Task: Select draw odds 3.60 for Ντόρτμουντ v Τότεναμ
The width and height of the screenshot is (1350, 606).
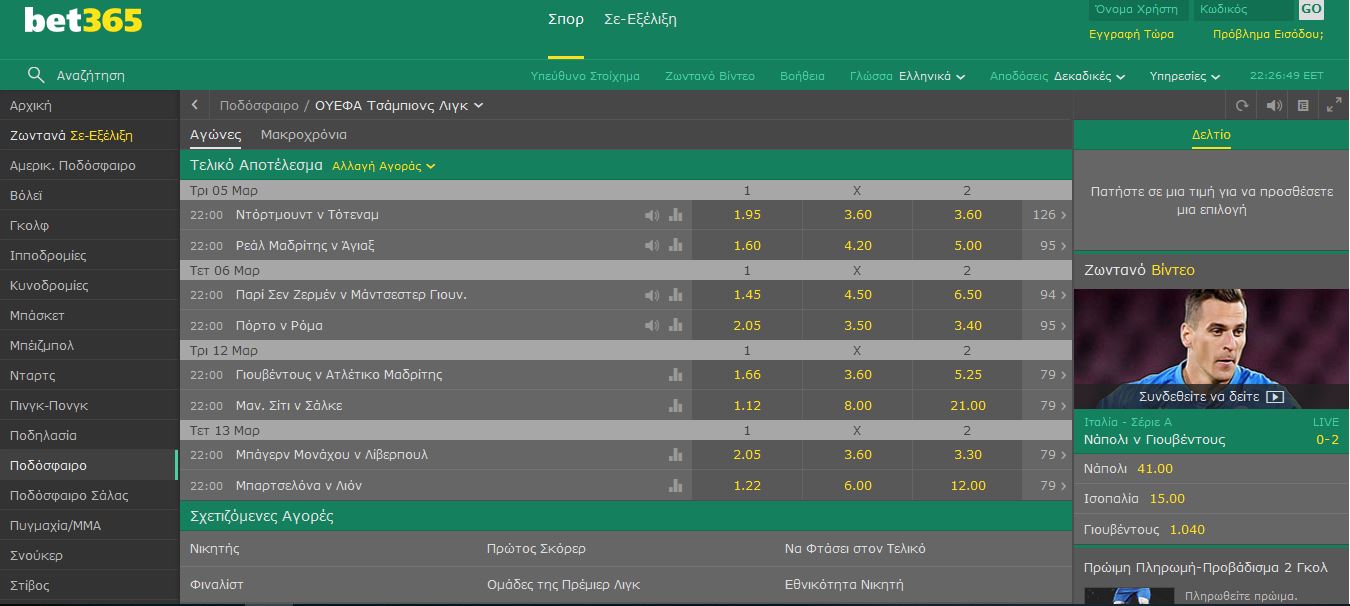Action: click(857, 214)
